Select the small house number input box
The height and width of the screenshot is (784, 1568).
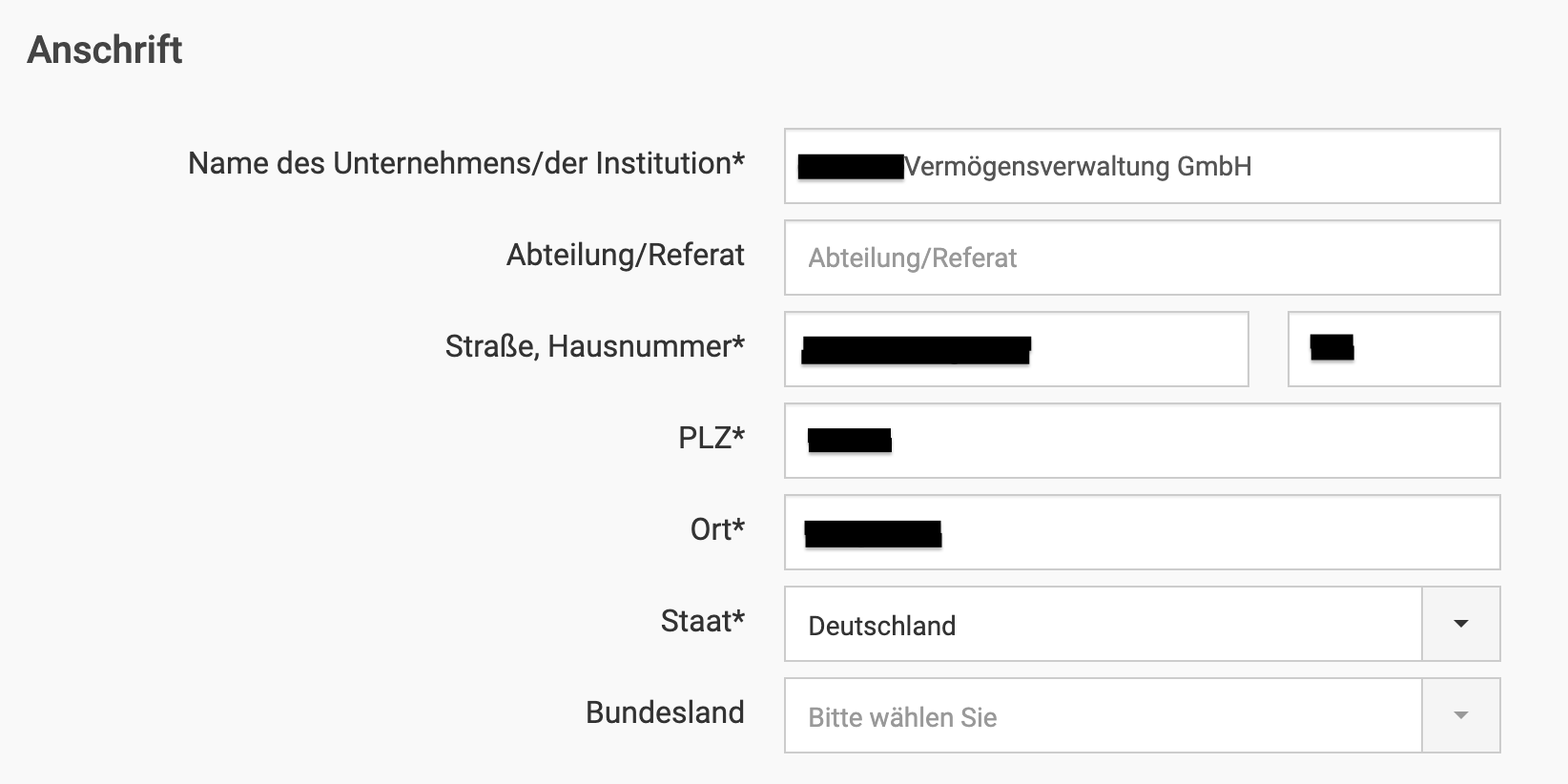(1393, 349)
